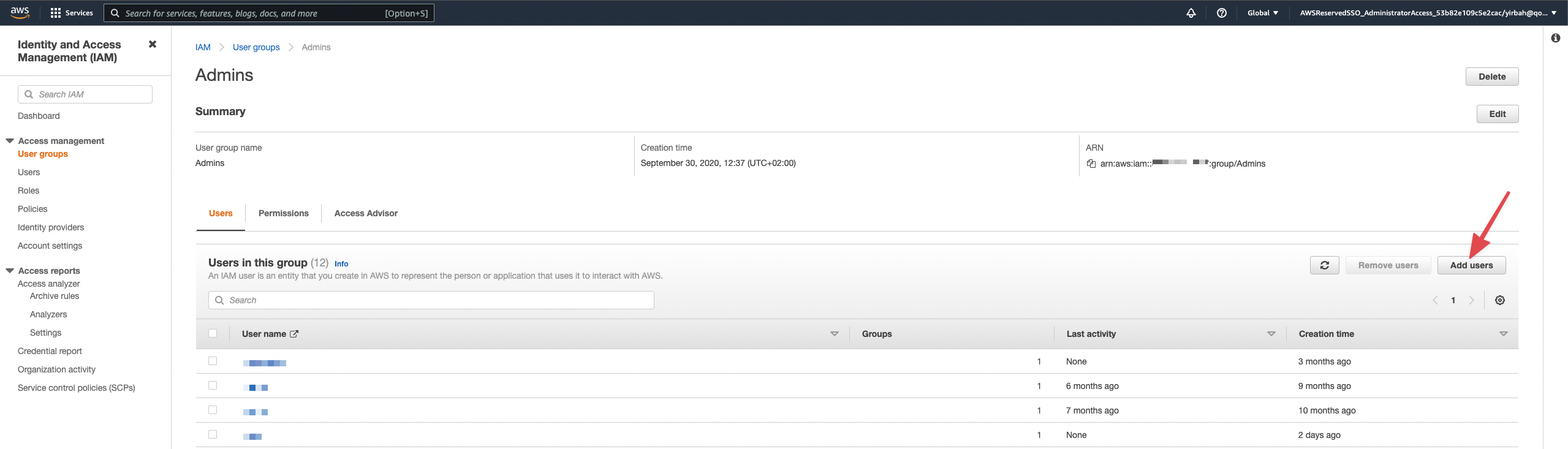
Task: Open Users in the sidebar
Action: pyautogui.click(x=29, y=172)
